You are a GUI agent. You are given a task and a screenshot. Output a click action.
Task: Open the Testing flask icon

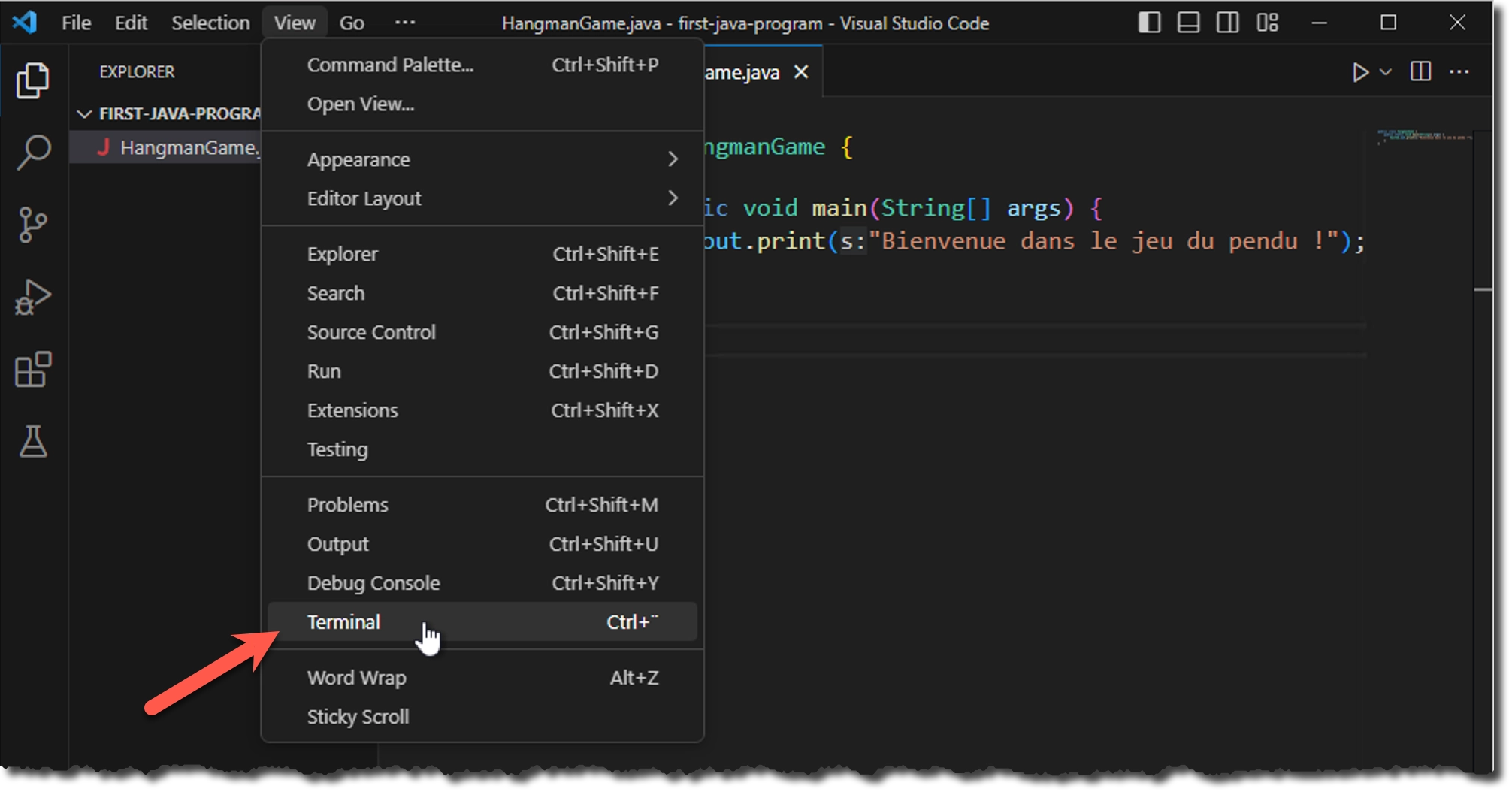(x=33, y=441)
